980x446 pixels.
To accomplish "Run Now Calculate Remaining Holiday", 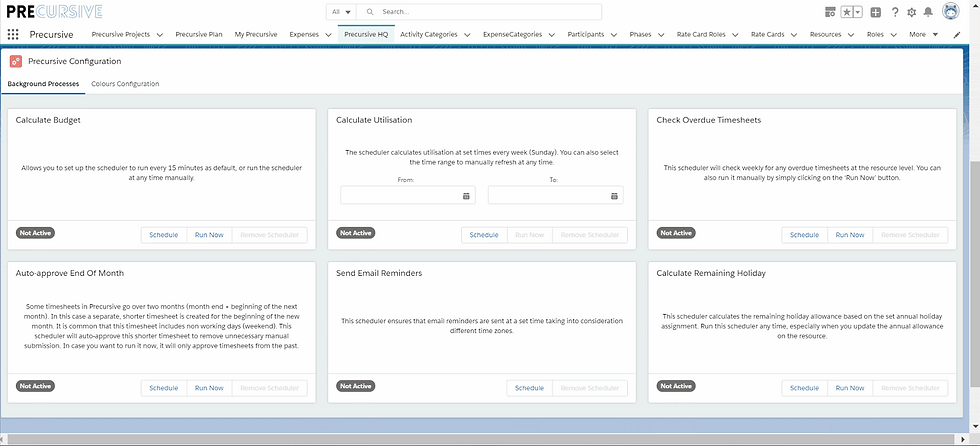I will [850, 388].
